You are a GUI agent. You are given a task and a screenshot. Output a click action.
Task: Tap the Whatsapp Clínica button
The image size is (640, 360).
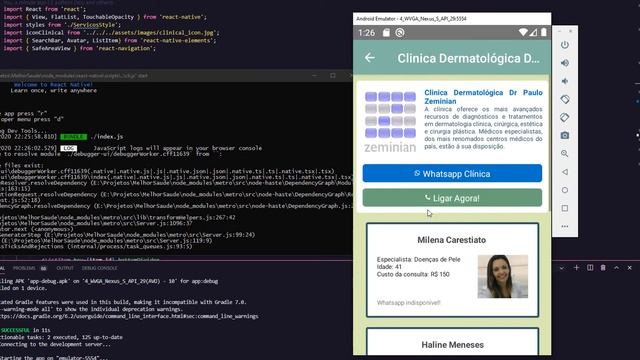(452, 173)
